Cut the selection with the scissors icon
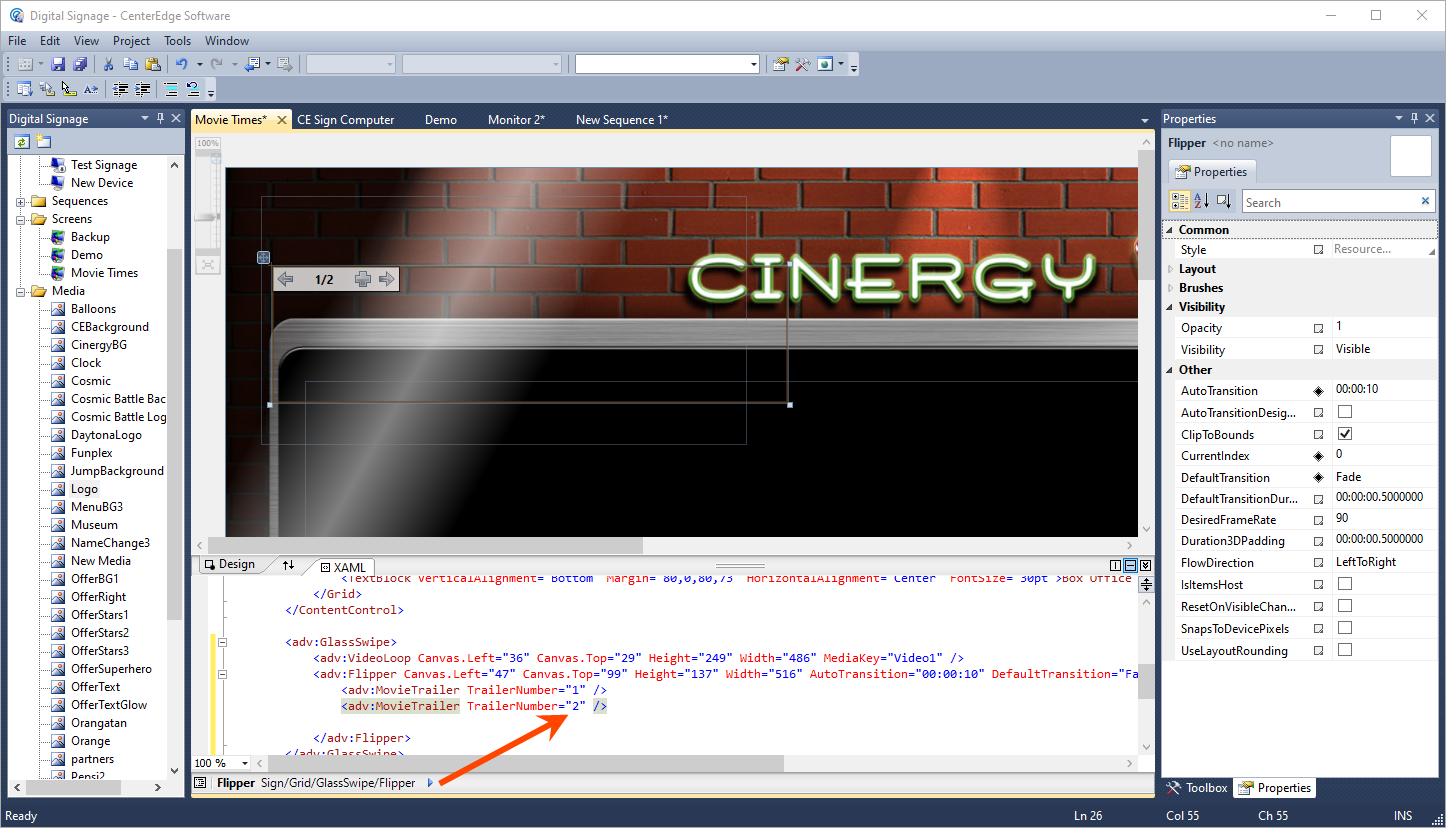 tap(108, 65)
